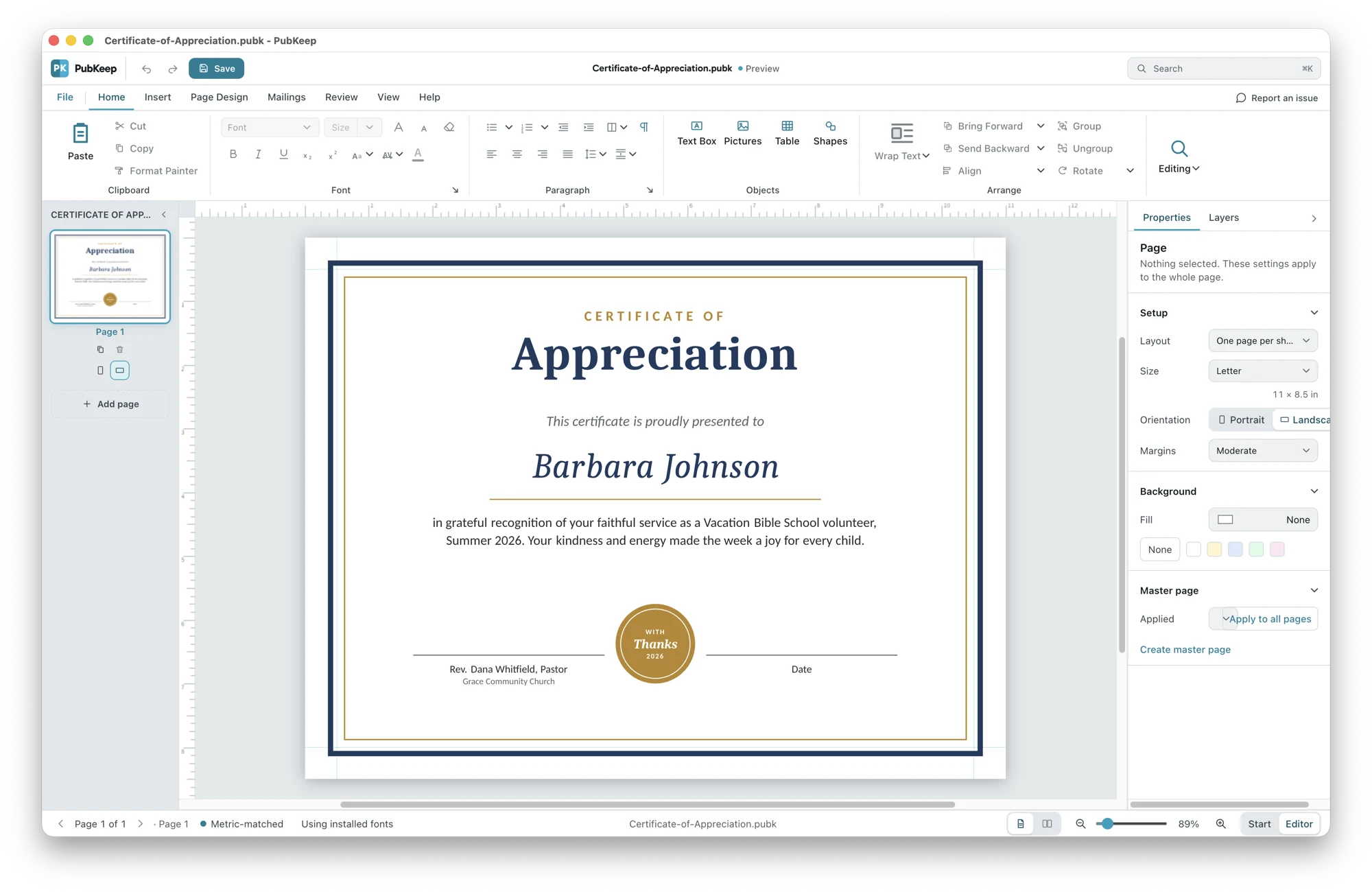Click the Search input field

1224,69
